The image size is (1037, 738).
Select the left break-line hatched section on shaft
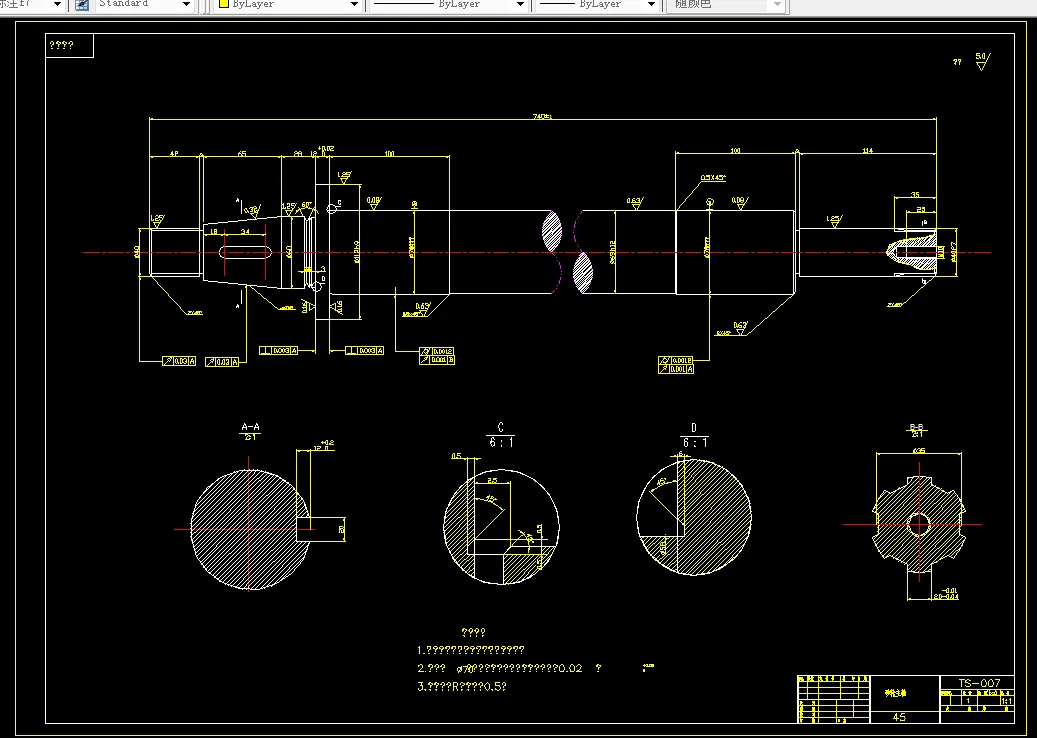[x=552, y=231]
